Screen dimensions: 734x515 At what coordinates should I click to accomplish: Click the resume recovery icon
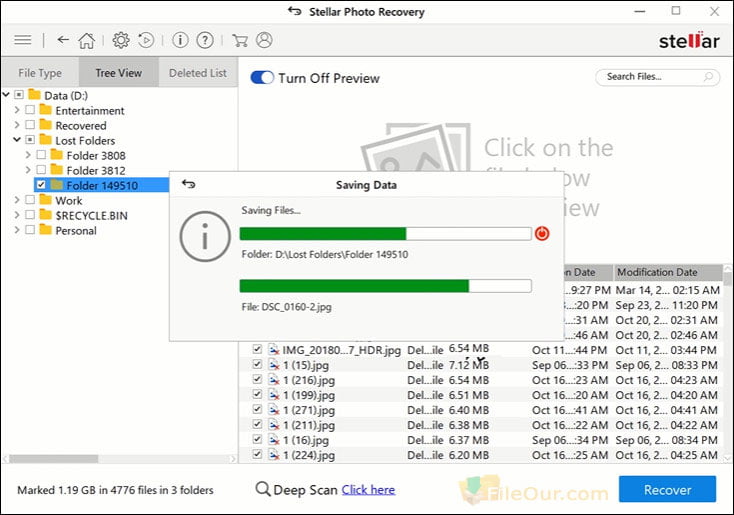146,40
